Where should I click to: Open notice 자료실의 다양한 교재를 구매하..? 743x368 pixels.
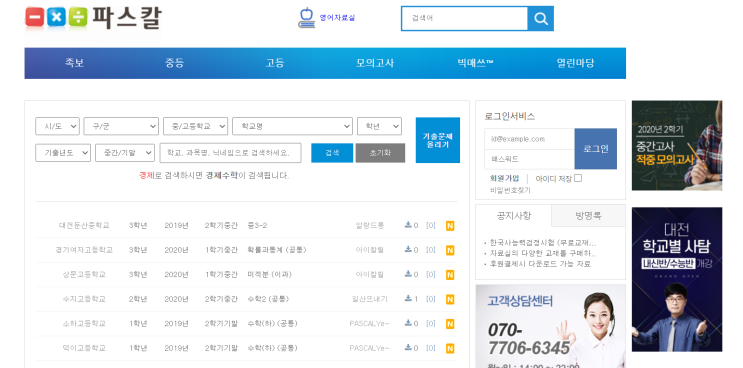click(542, 252)
